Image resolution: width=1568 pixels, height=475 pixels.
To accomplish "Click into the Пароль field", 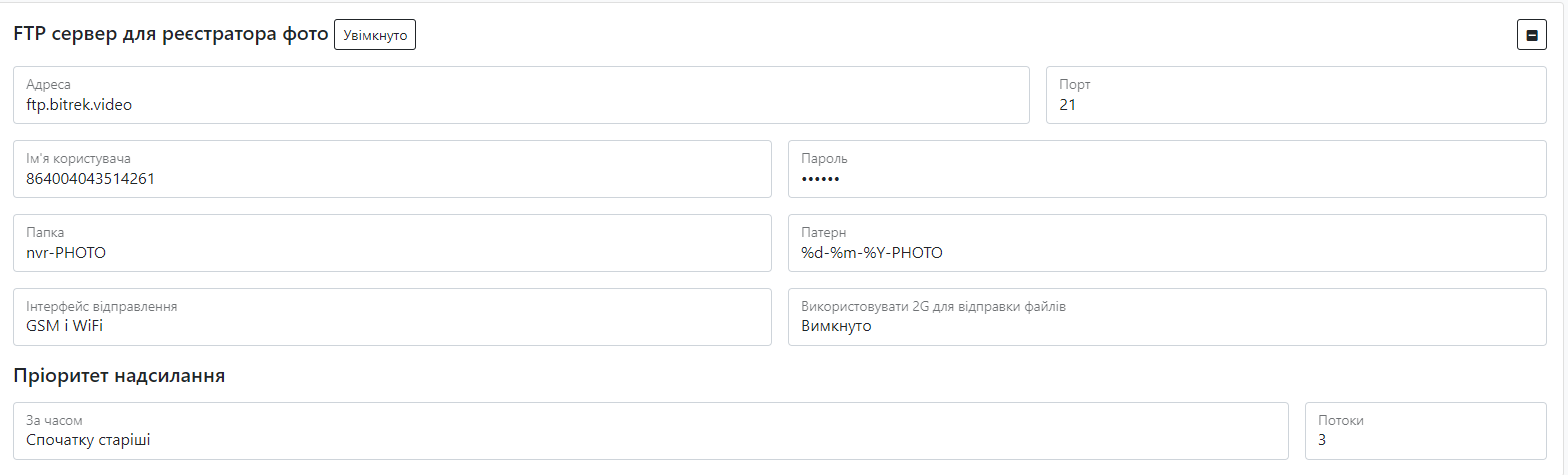I will [x=1167, y=169].
